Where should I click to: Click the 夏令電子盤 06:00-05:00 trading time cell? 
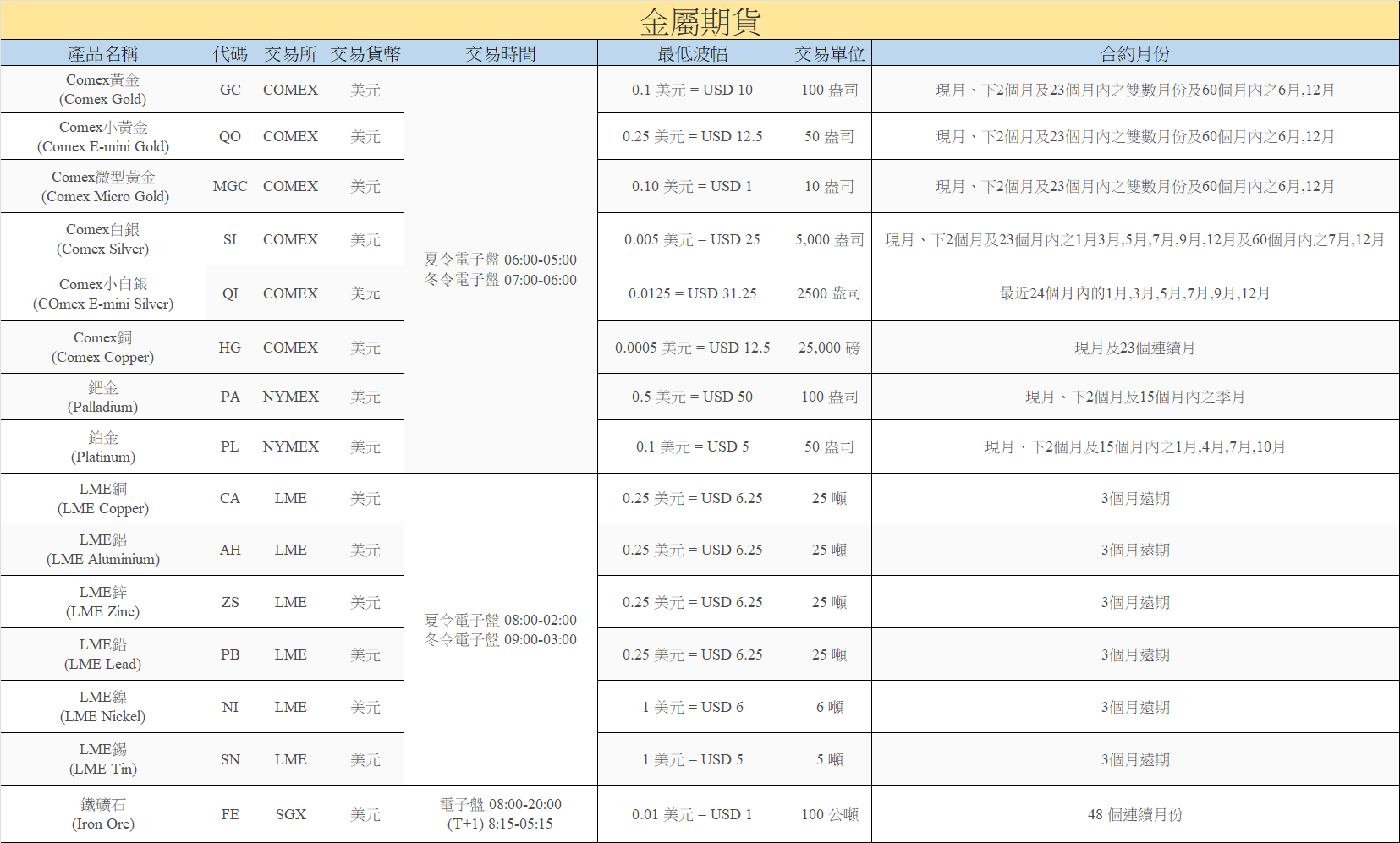pyautogui.click(x=501, y=270)
